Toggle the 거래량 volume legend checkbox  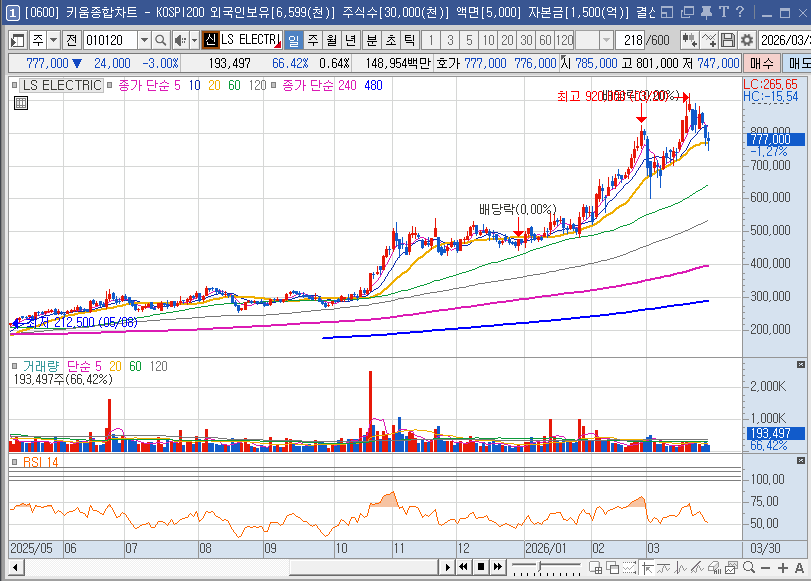[14, 366]
